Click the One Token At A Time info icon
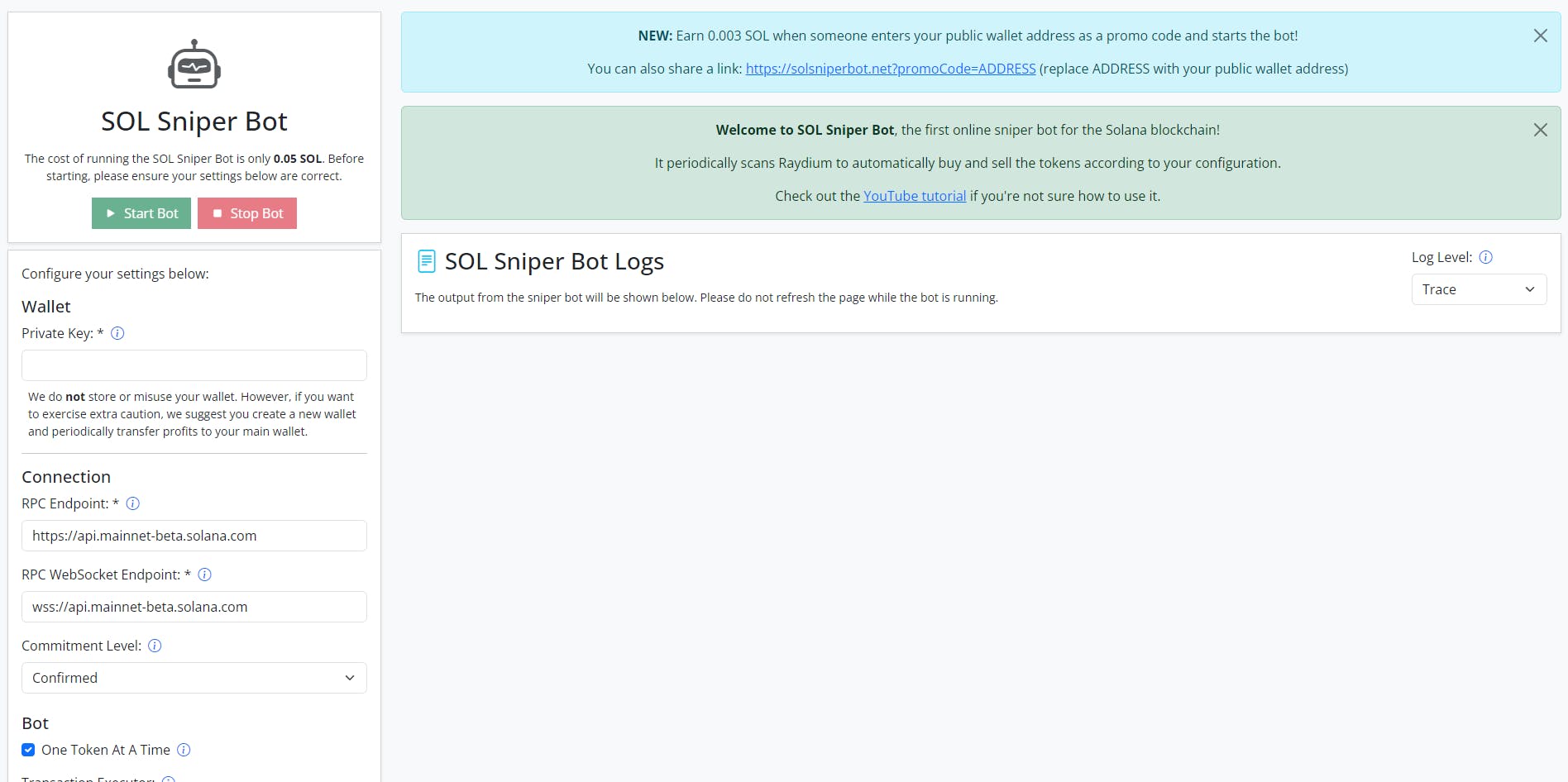 point(185,750)
